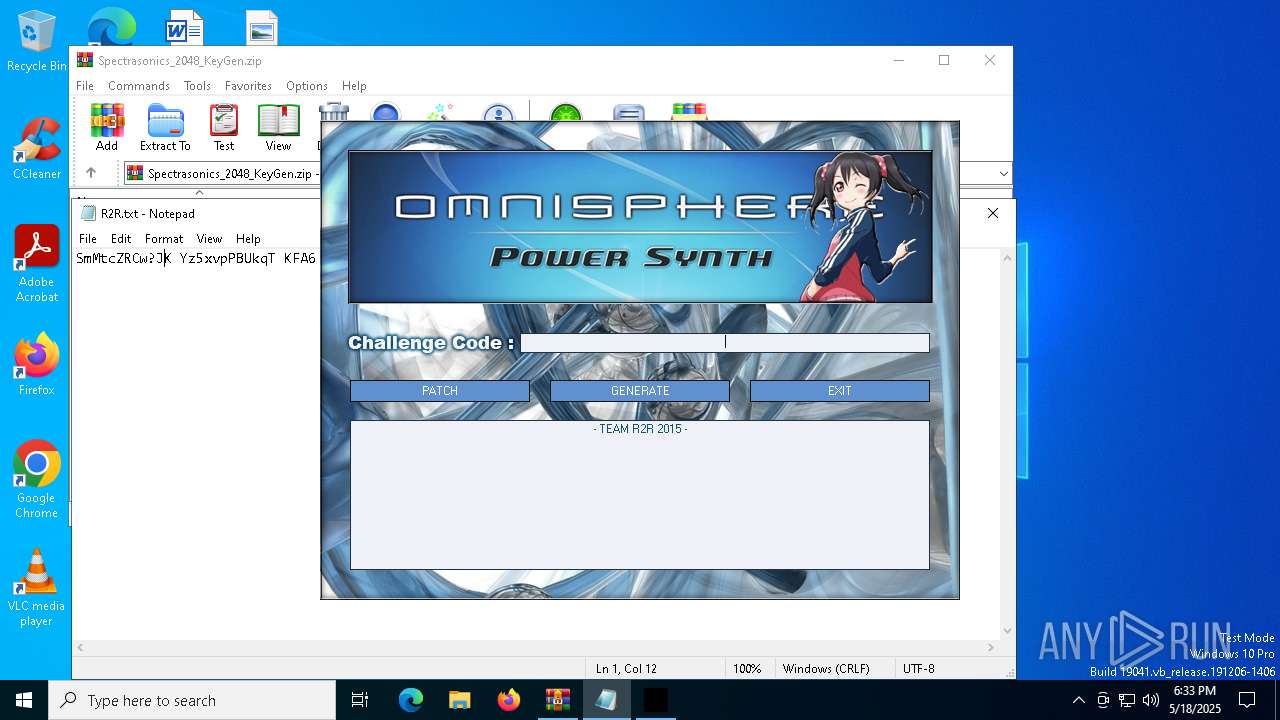Open the network icon in system tray
Screen dimensions: 1280x720
[x=1127, y=700]
